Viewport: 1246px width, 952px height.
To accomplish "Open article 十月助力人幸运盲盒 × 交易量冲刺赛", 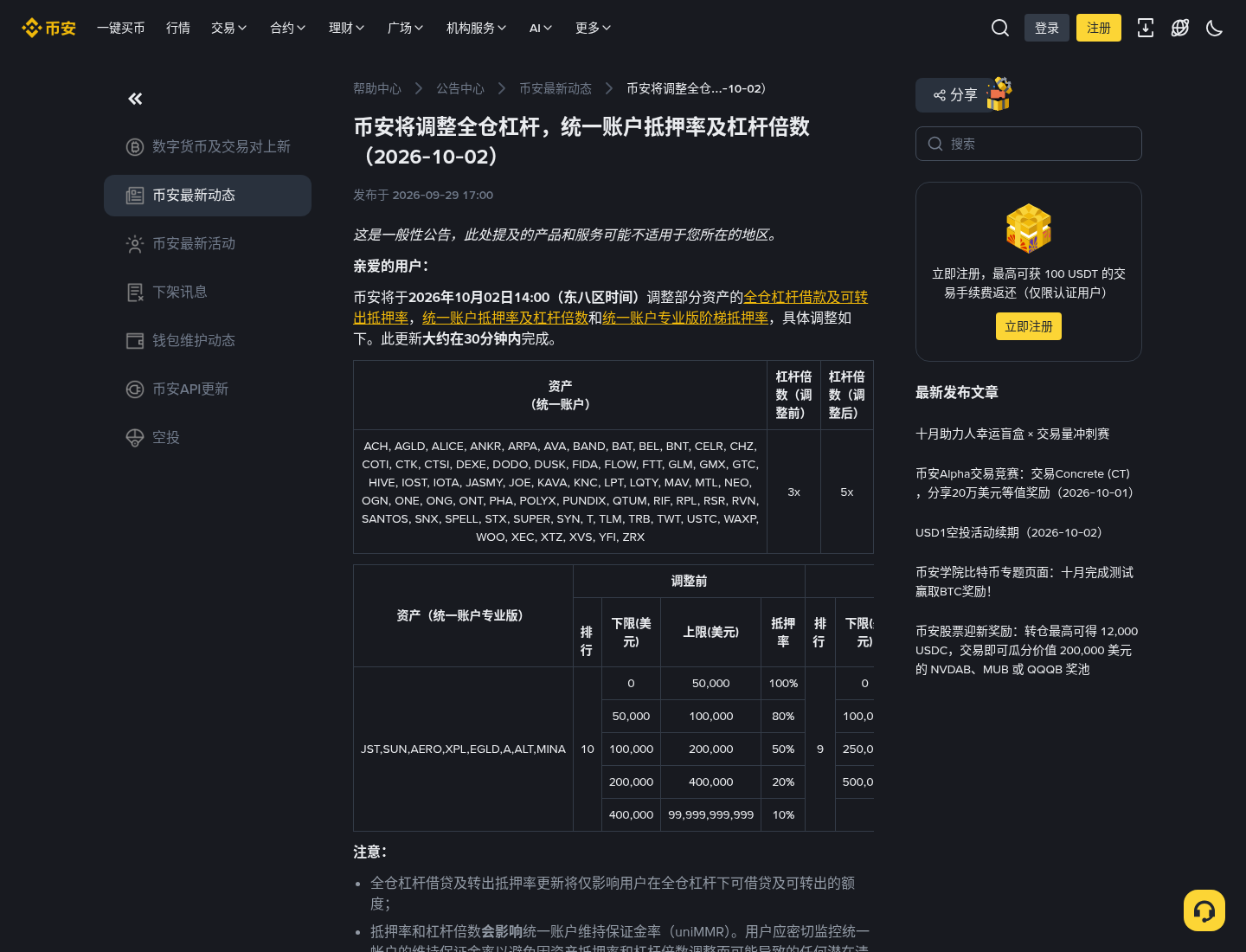I will [1012, 434].
